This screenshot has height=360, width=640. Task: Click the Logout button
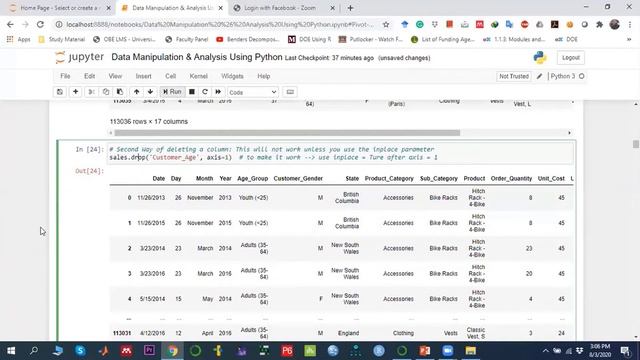pyautogui.click(x=571, y=58)
